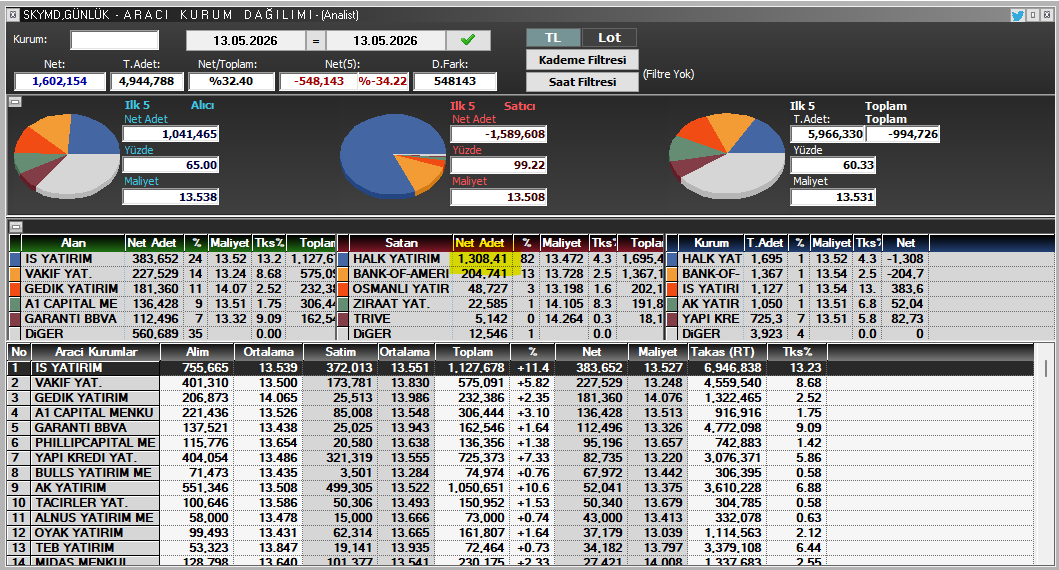Screen dimensions: 1059x570
Task: Click green swatch beside A1 CAPITAL ME
Action: pos(15,303)
